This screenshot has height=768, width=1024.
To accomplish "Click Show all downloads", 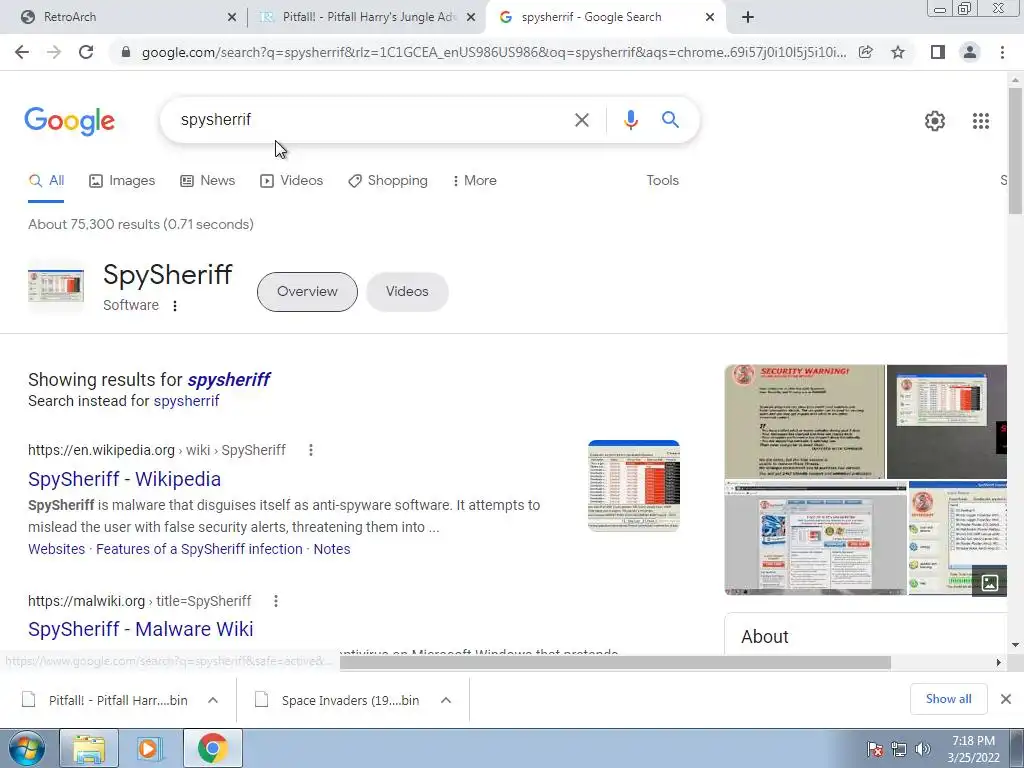I will point(948,699).
